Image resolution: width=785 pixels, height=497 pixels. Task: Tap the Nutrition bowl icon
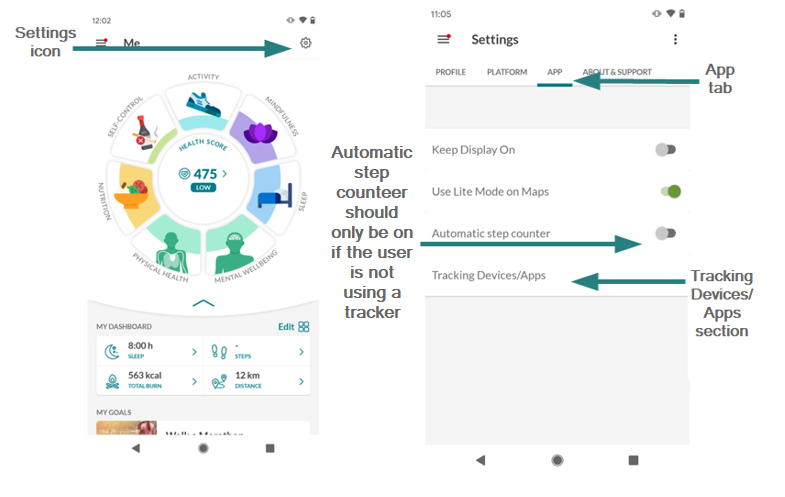[132, 194]
